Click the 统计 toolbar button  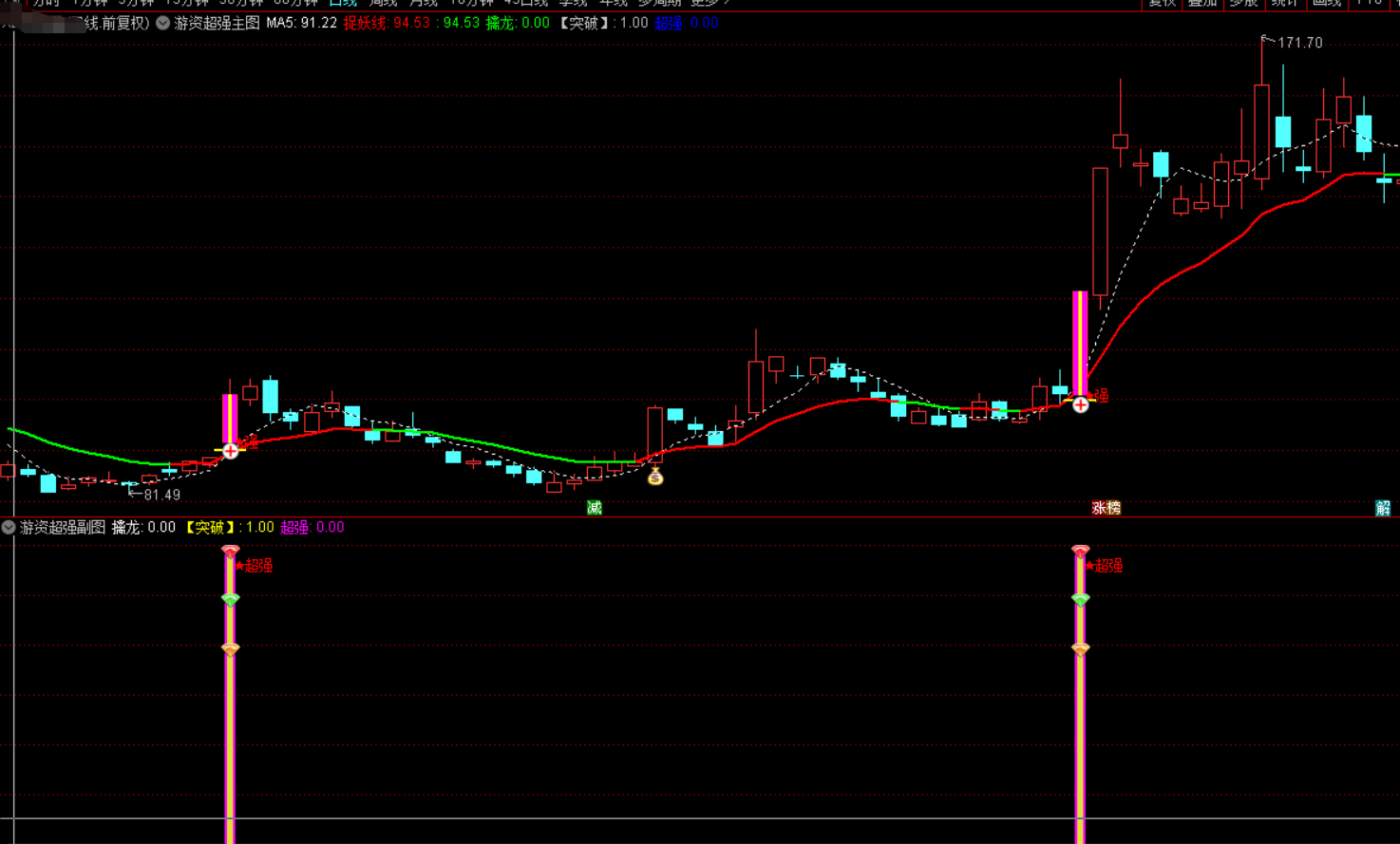[x=1284, y=4]
